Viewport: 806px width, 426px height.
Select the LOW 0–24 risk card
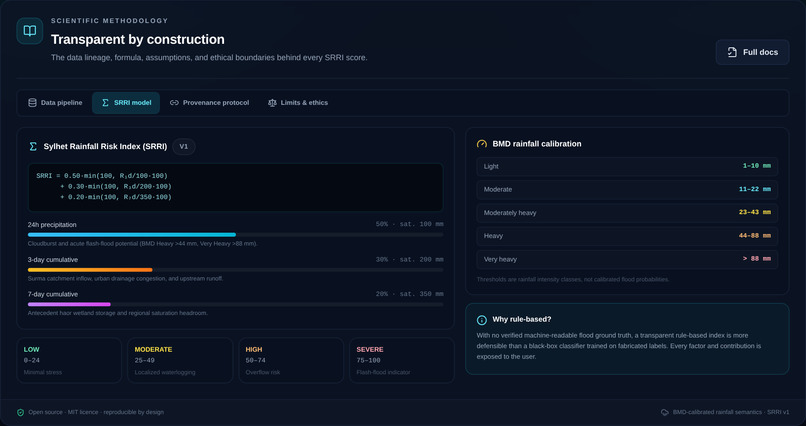69,360
